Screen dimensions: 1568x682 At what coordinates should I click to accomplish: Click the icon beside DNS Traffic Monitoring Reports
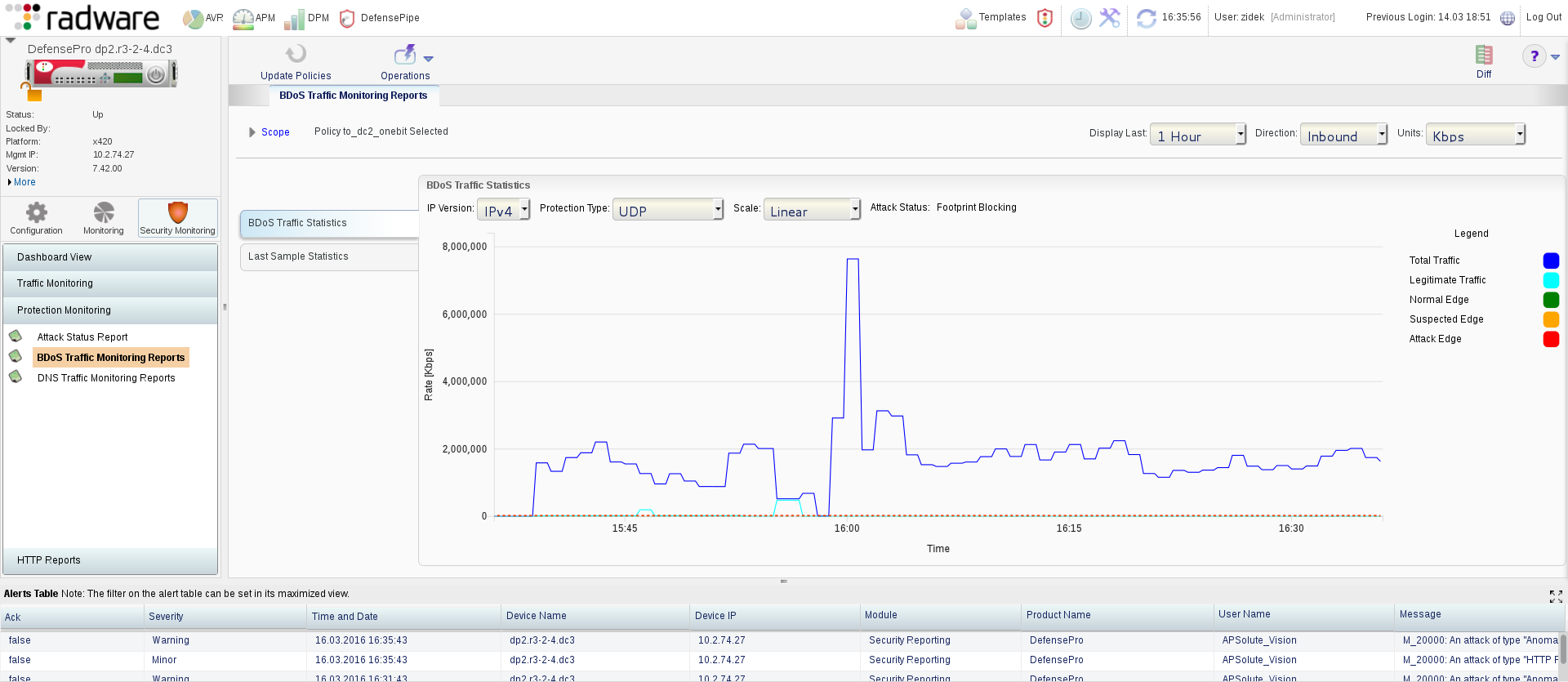coord(15,377)
